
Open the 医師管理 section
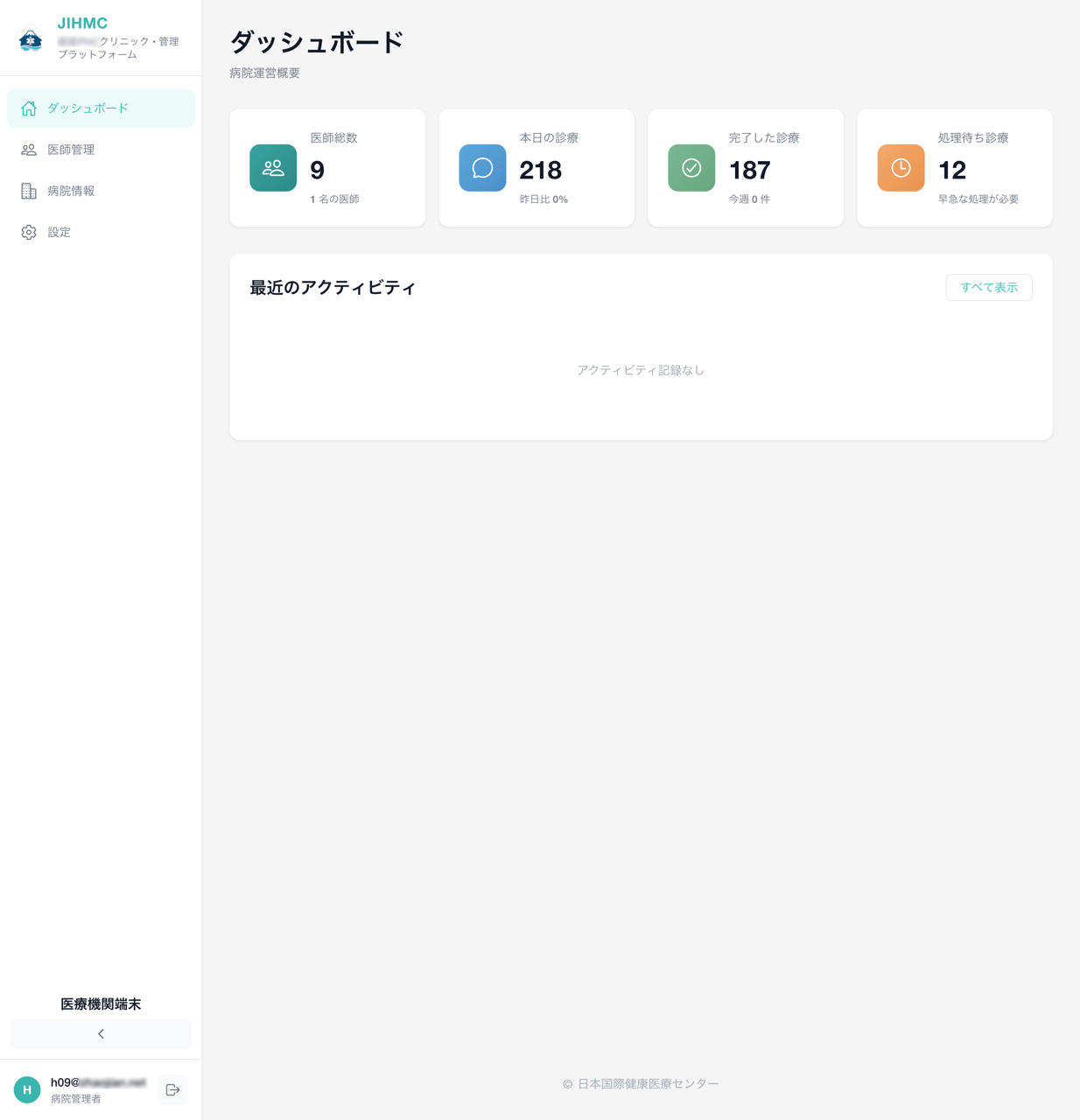coord(71,150)
